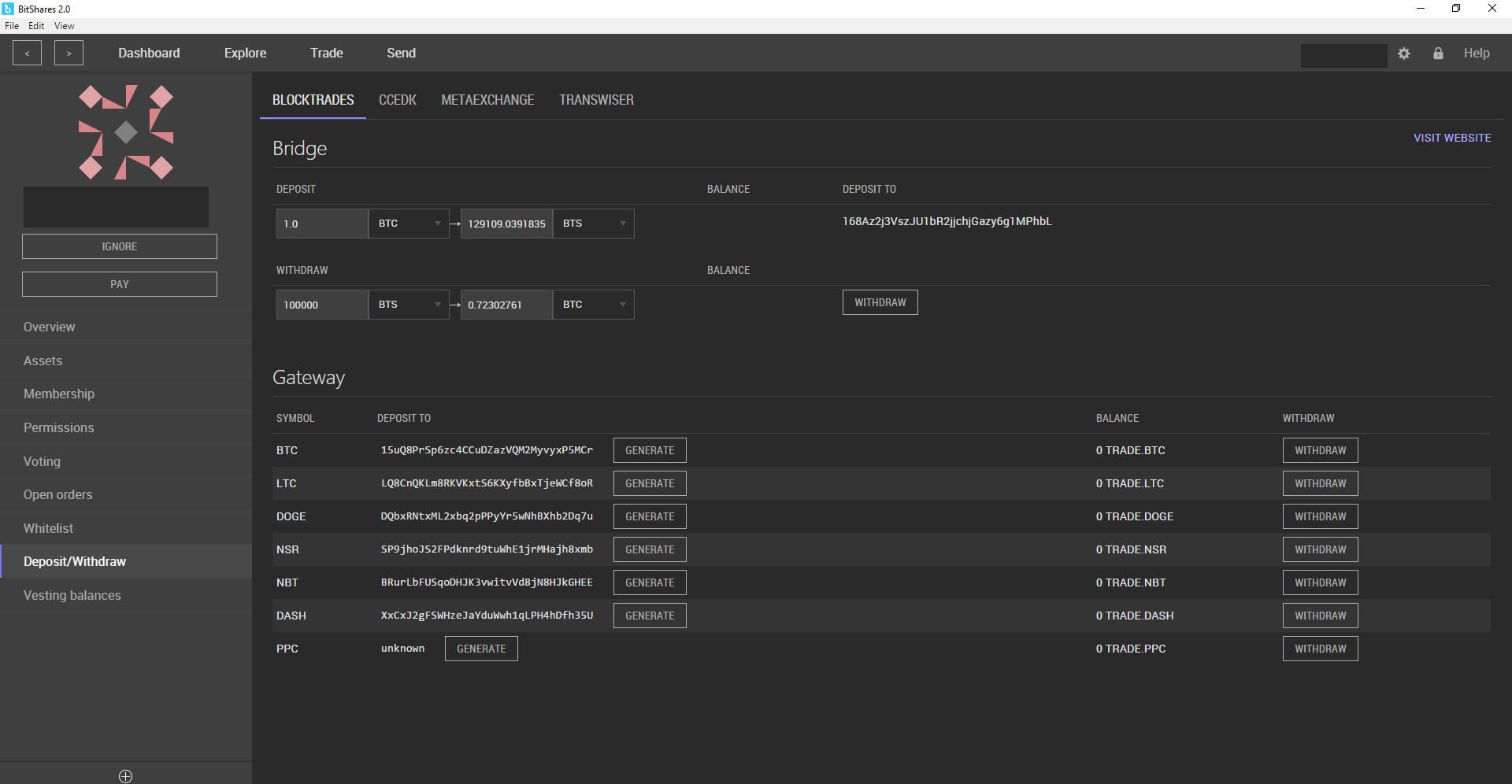The width and height of the screenshot is (1512, 784).
Task: Generate a new NSR deposit address
Action: (x=650, y=549)
